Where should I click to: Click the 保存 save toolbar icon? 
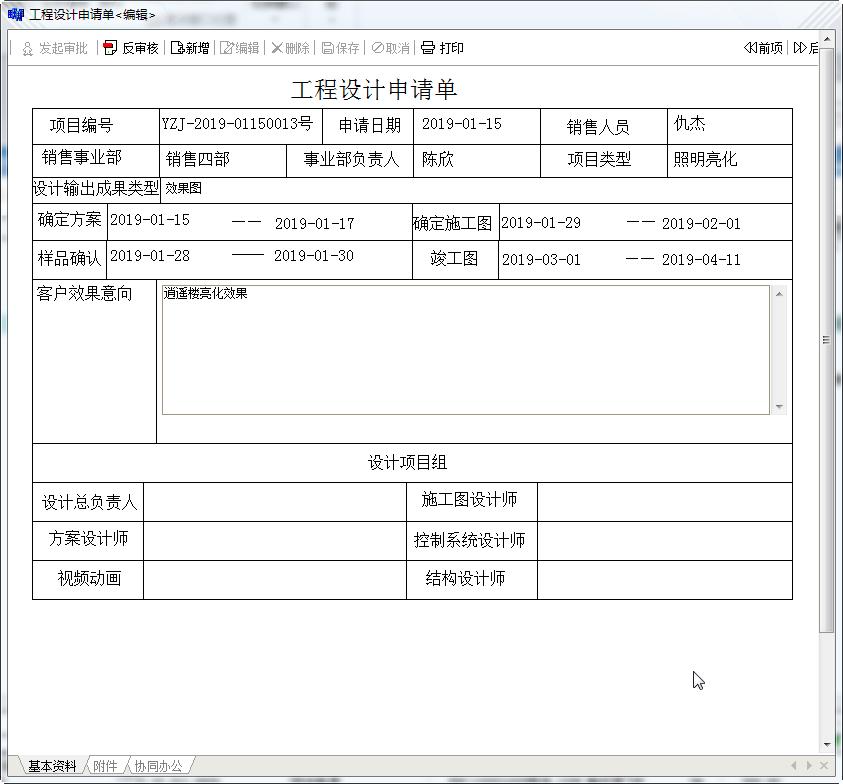(340, 48)
